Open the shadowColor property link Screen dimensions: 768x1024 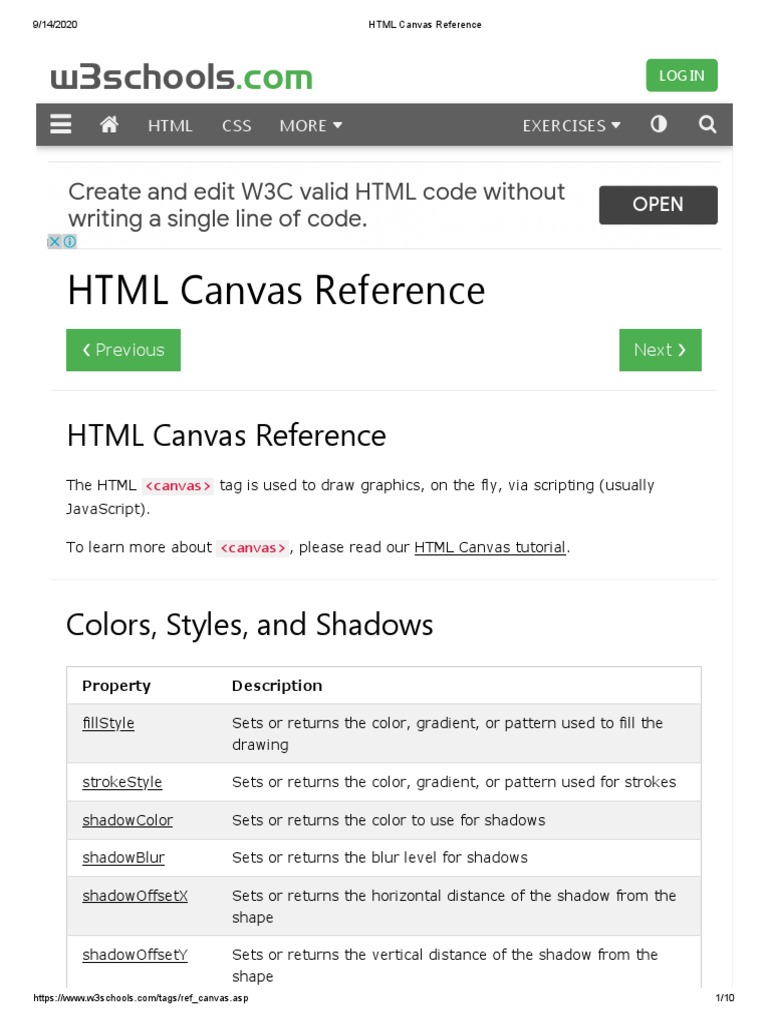point(127,820)
